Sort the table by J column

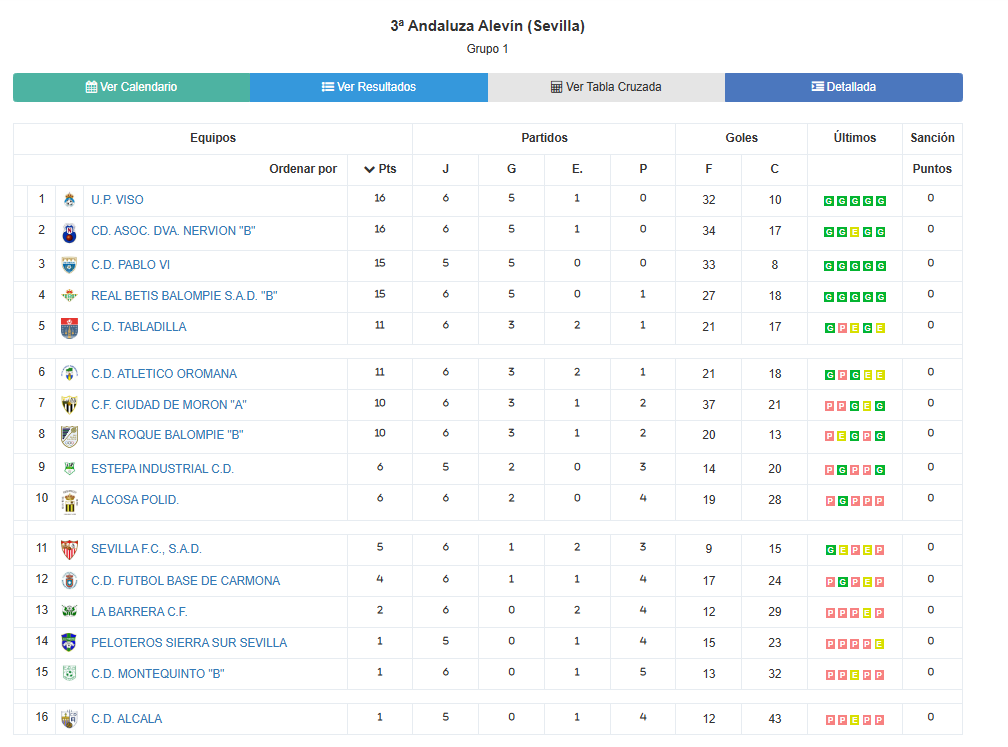[446, 169]
